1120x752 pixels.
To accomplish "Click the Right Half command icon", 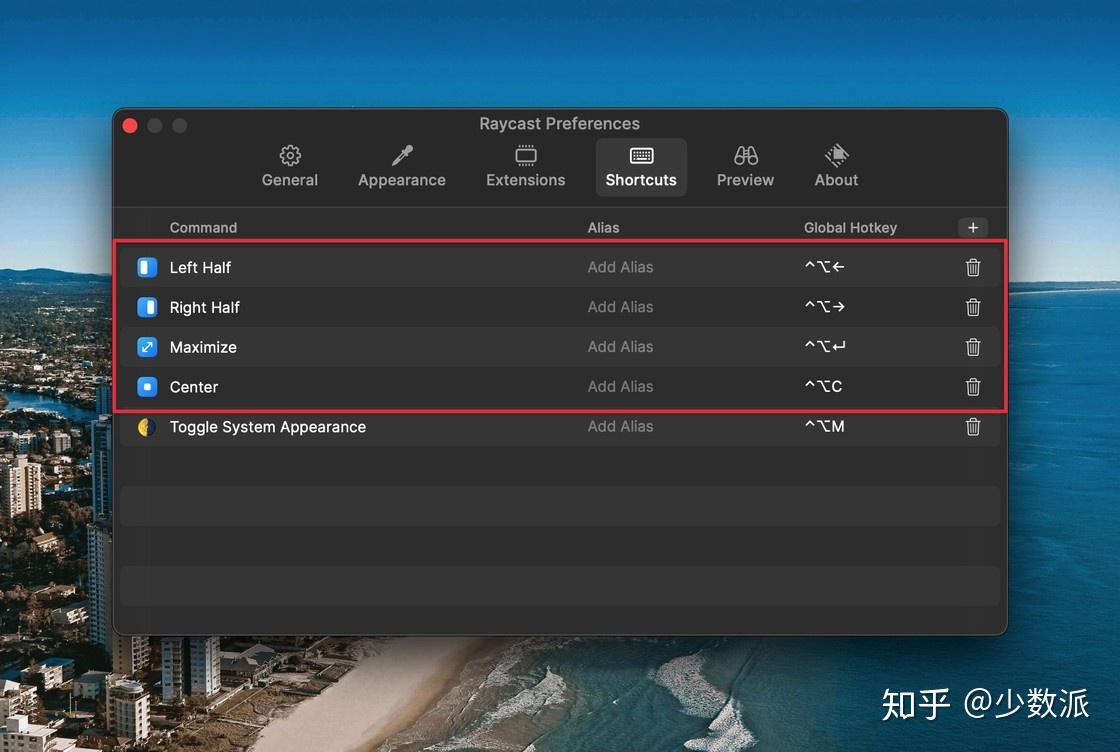I will tap(146, 307).
